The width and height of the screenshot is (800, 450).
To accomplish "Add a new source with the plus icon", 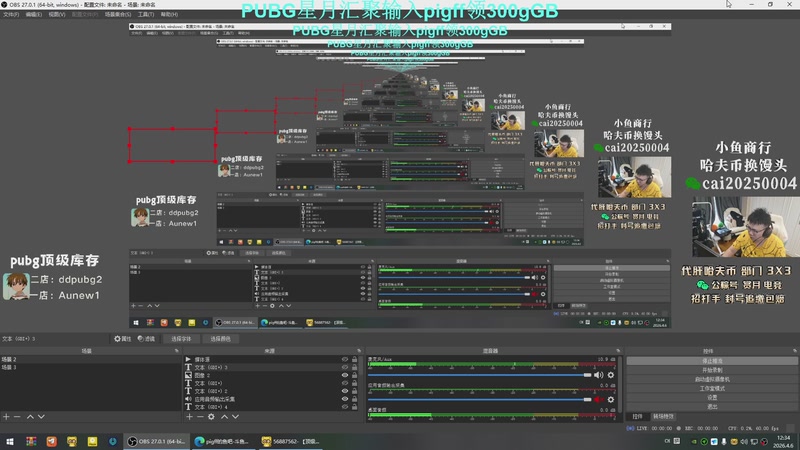I will tap(189, 417).
